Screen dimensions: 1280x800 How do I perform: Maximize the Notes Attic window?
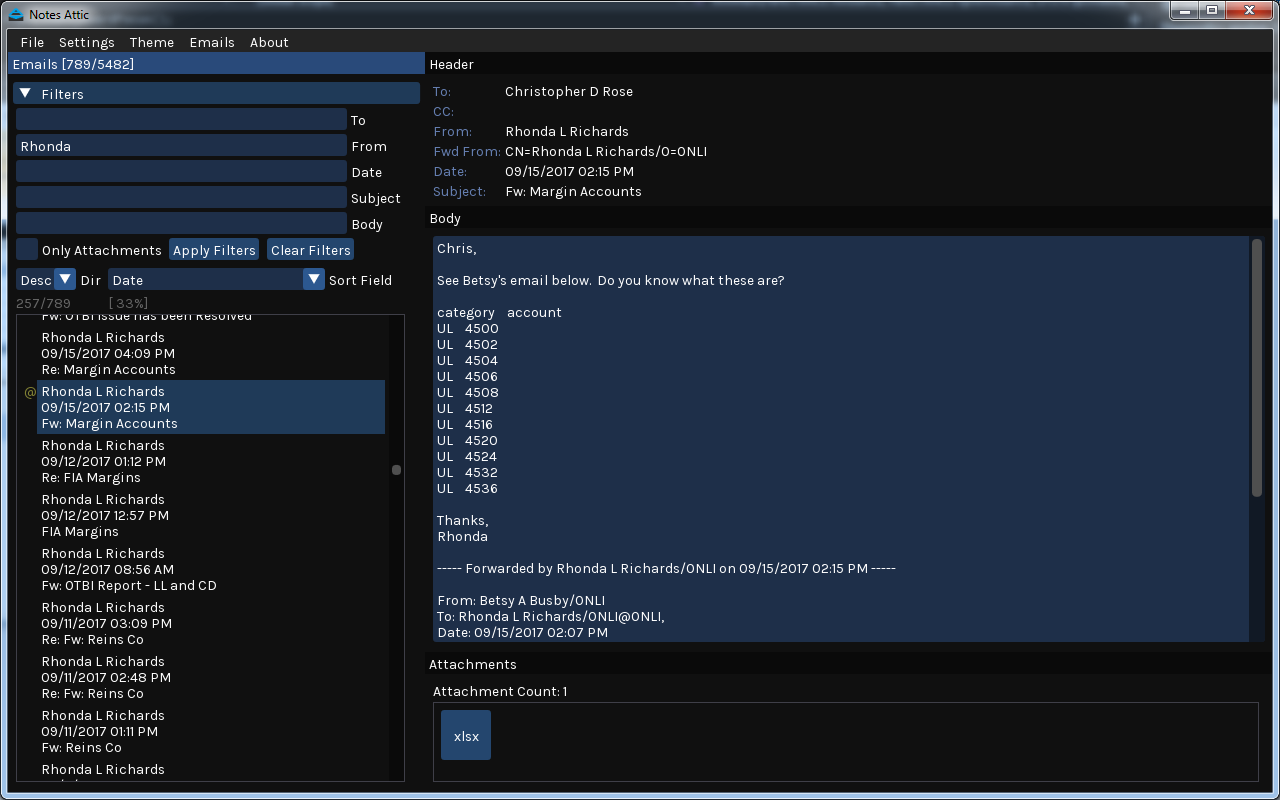[x=1212, y=10]
